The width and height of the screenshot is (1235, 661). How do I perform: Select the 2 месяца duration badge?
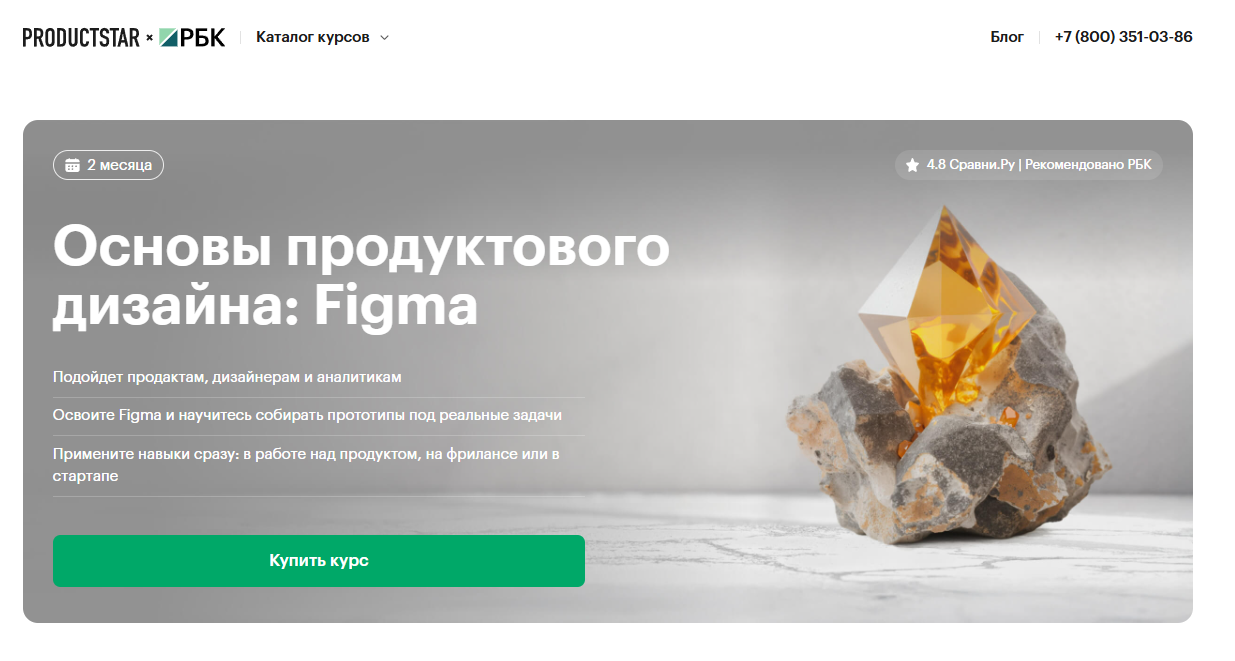[x=108, y=165]
